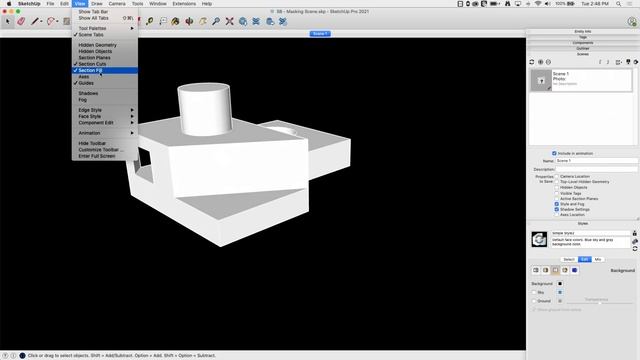Expand the Animation submenu
This screenshot has width=640, height=360.
[105, 133]
